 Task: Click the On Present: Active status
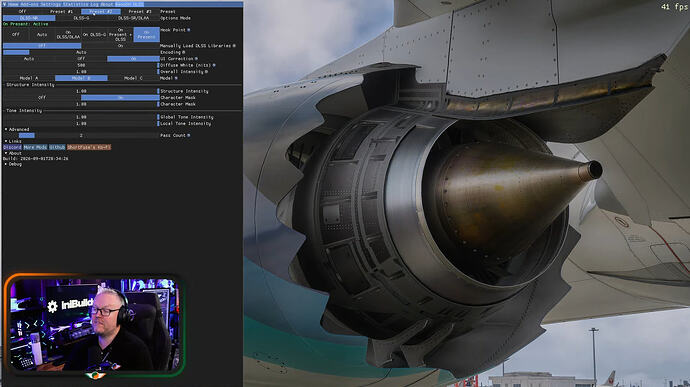tap(26, 24)
